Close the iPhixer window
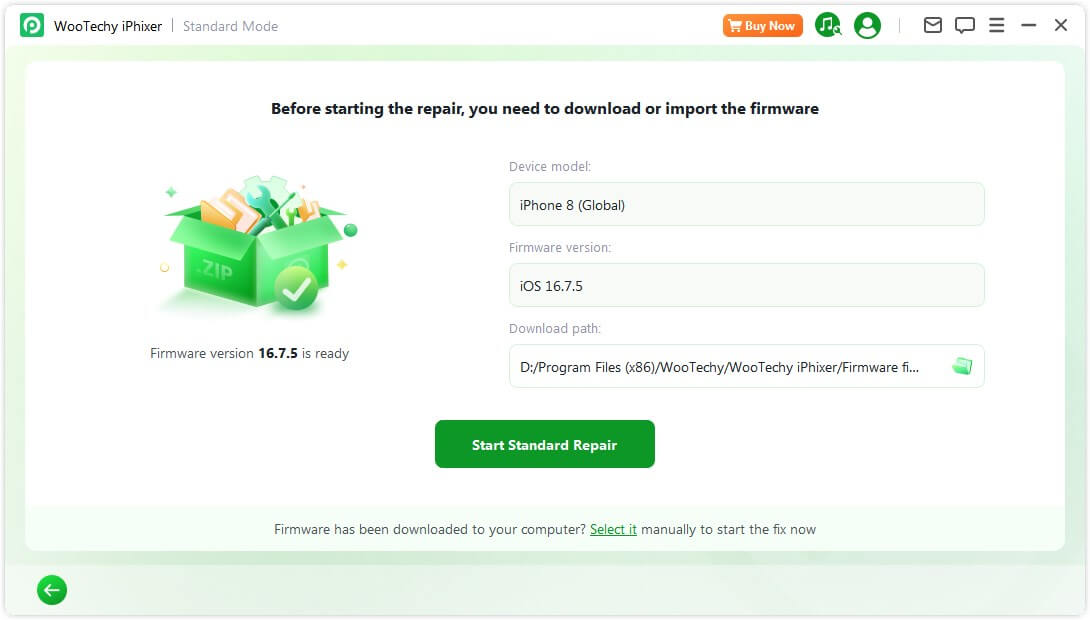The image size is (1090, 620). click(x=1061, y=26)
